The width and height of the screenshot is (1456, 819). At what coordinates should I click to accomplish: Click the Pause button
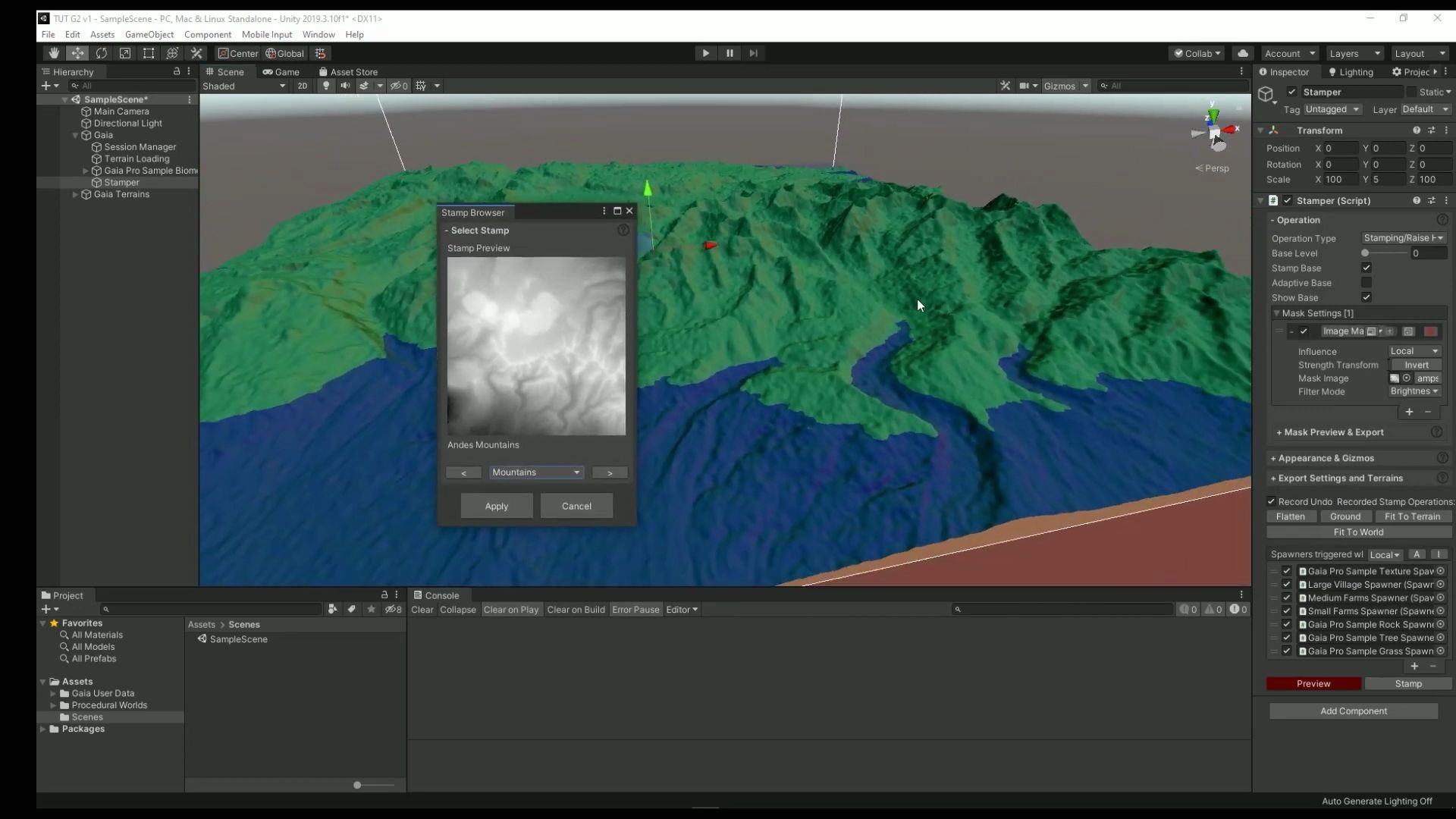(730, 53)
